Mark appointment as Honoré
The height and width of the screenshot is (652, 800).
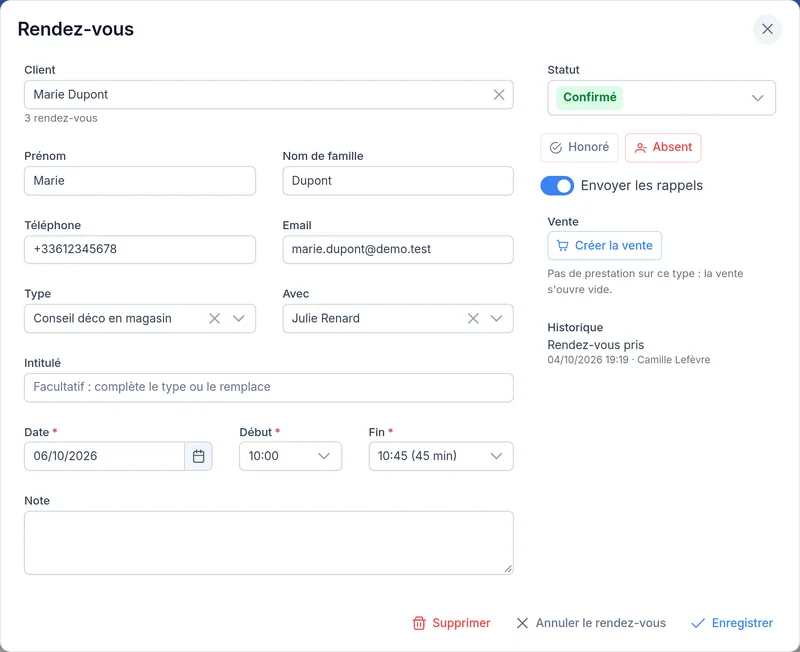579,147
